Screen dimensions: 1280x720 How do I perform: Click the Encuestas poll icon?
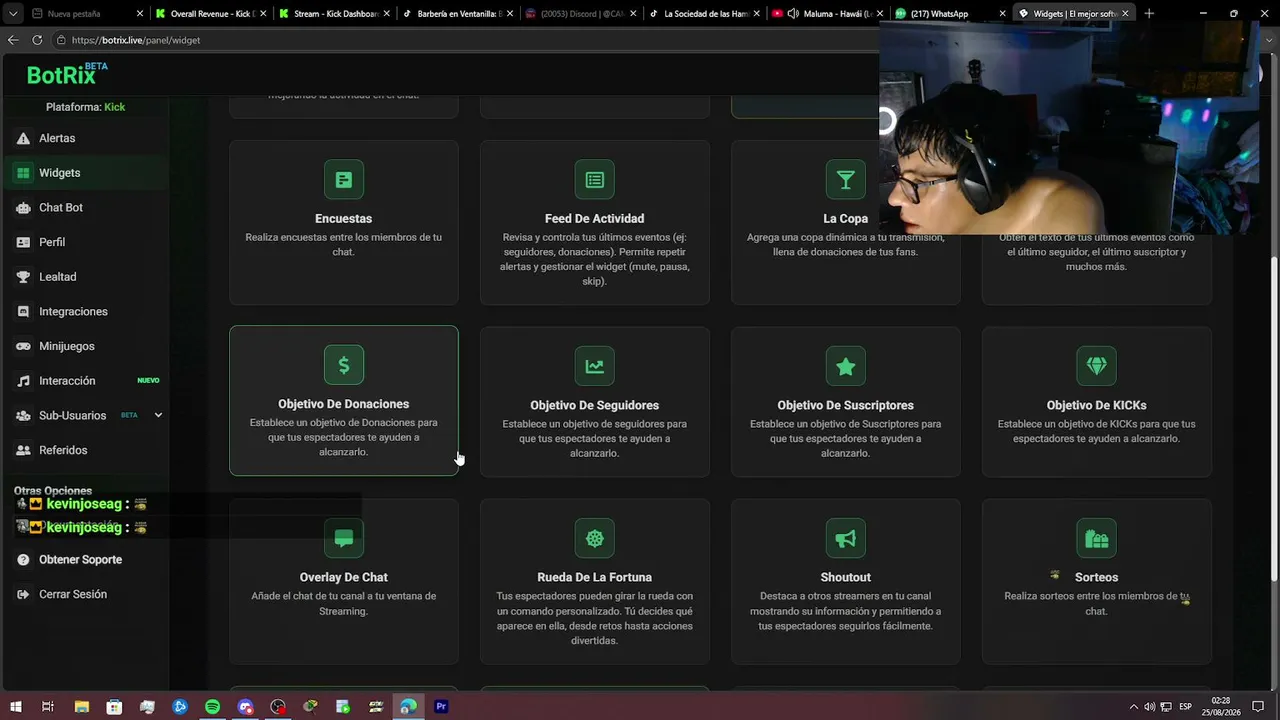click(344, 180)
